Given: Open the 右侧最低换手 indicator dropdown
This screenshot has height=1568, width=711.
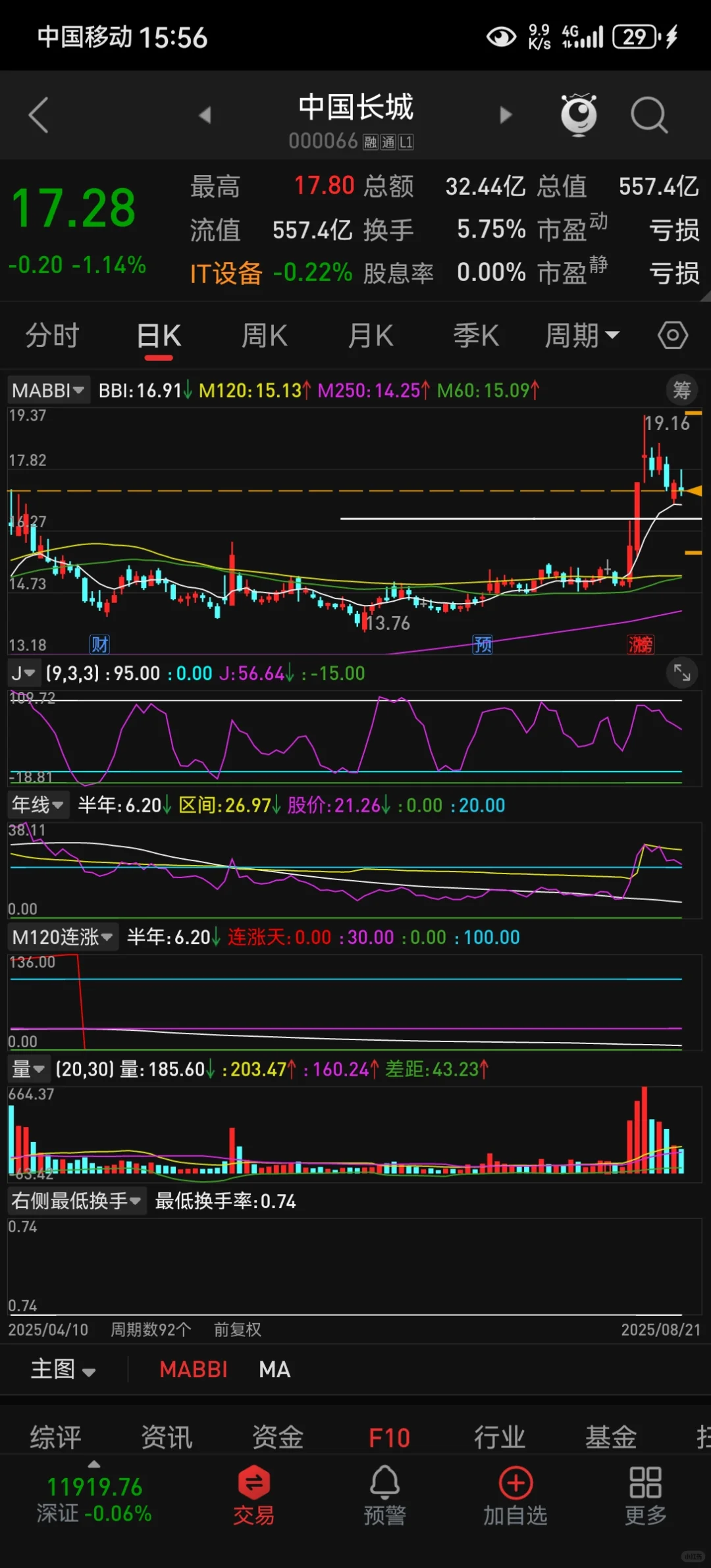Looking at the screenshot, I should coord(76,1201).
